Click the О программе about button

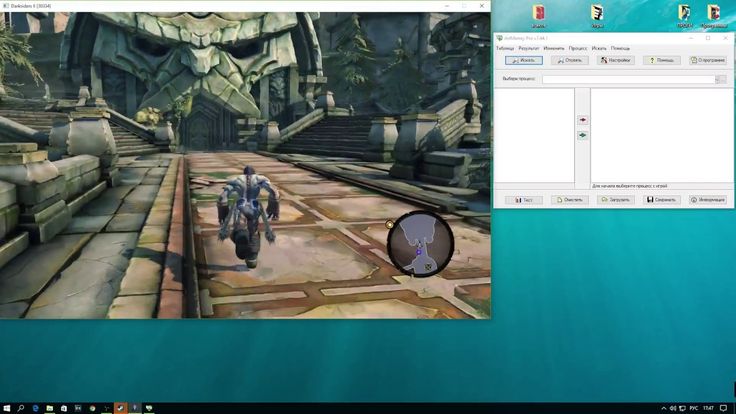click(708, 60)
